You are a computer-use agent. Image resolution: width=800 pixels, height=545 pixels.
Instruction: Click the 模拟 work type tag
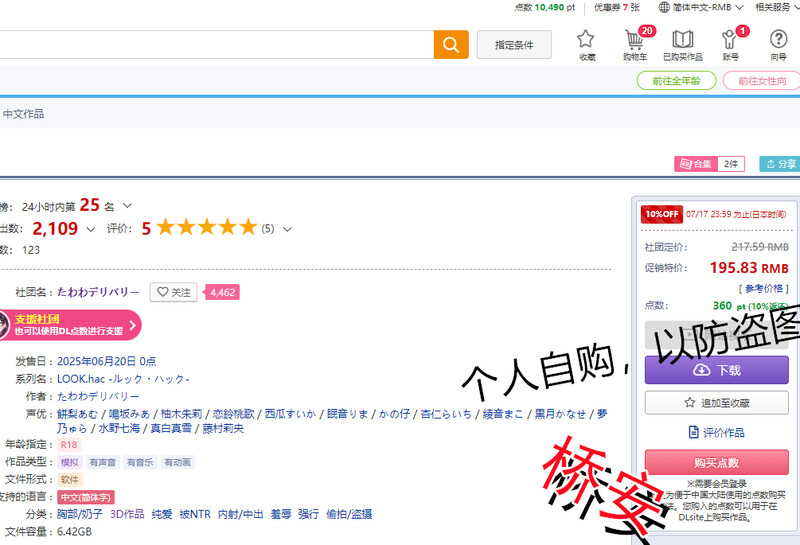coord(69,462)
